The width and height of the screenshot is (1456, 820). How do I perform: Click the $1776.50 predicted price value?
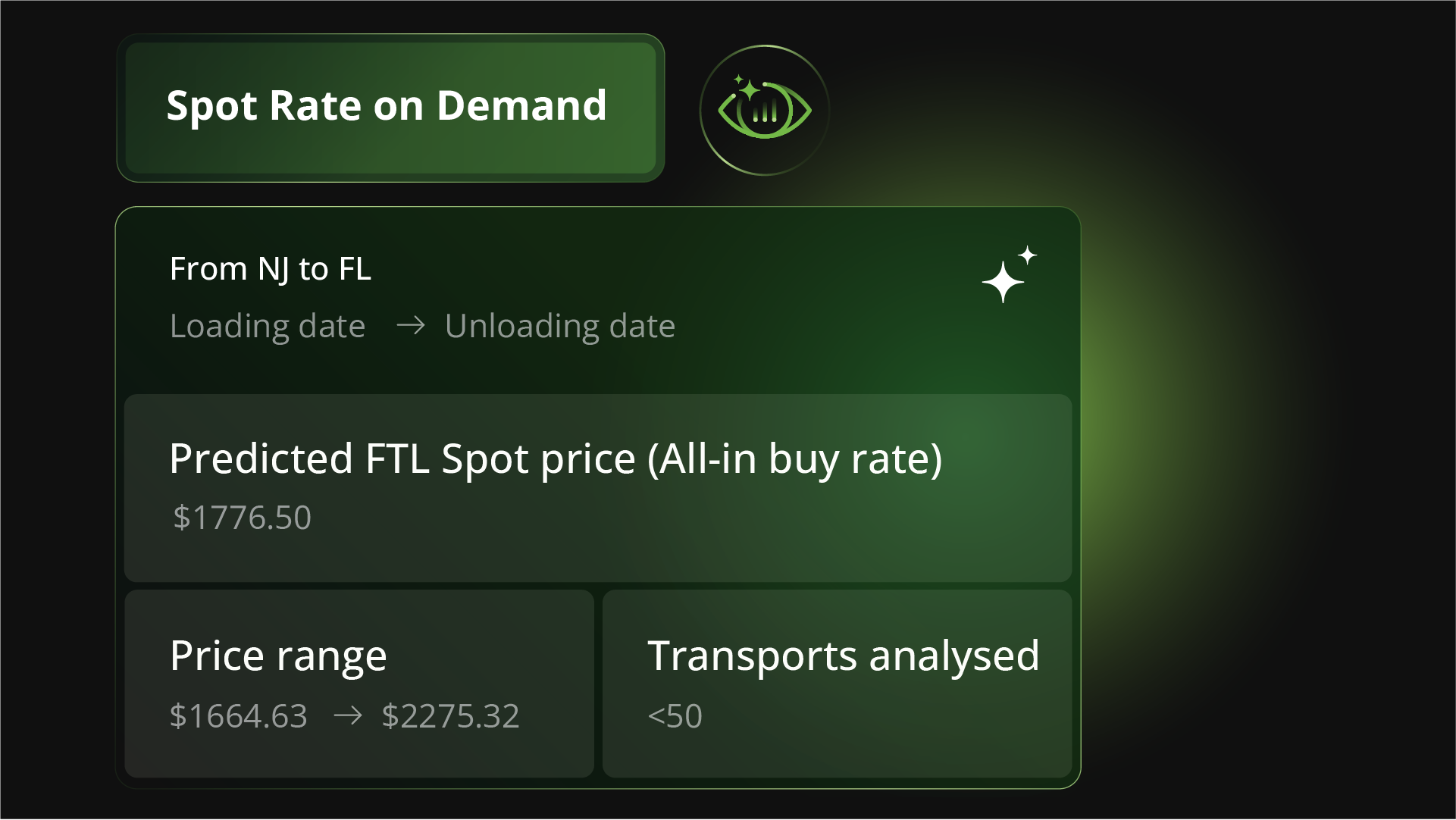click(x=242, y=518)
